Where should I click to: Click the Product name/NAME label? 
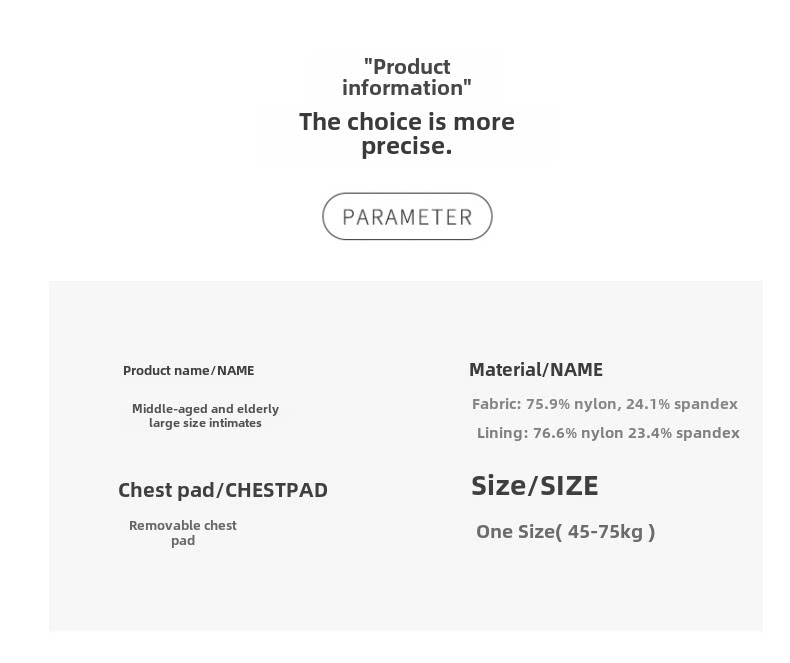click(x=188, y=370)
